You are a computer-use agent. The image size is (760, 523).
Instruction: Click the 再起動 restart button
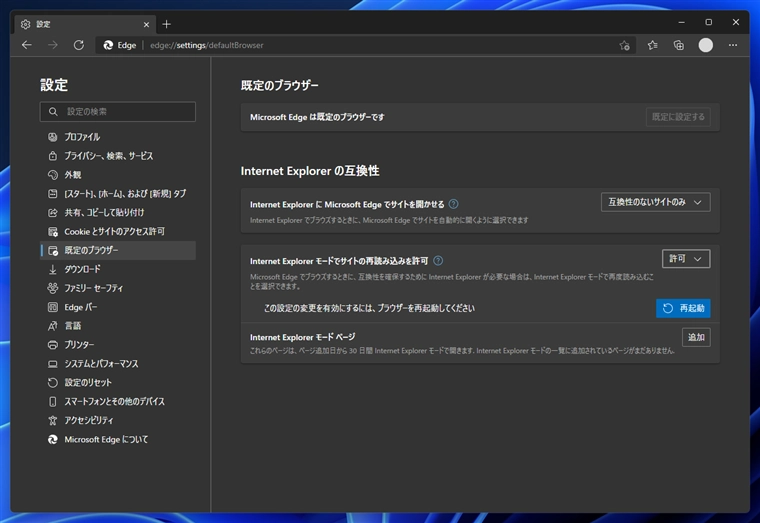(683, 308)
